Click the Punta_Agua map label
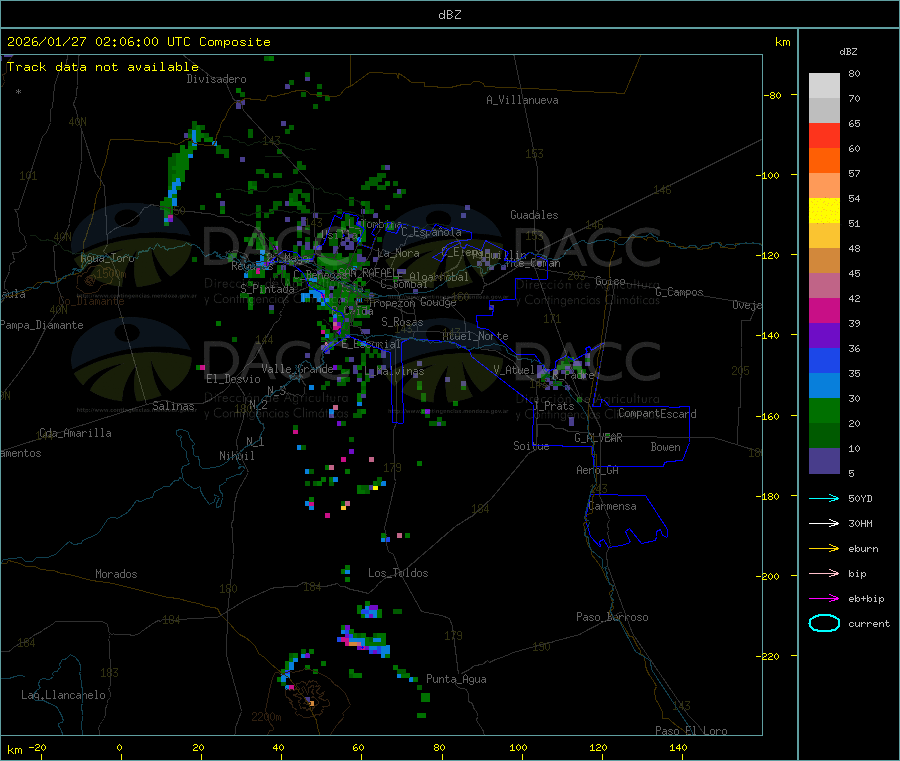This screenshot has height=761, width=900. pyautogui.click(x=456, y=679)
